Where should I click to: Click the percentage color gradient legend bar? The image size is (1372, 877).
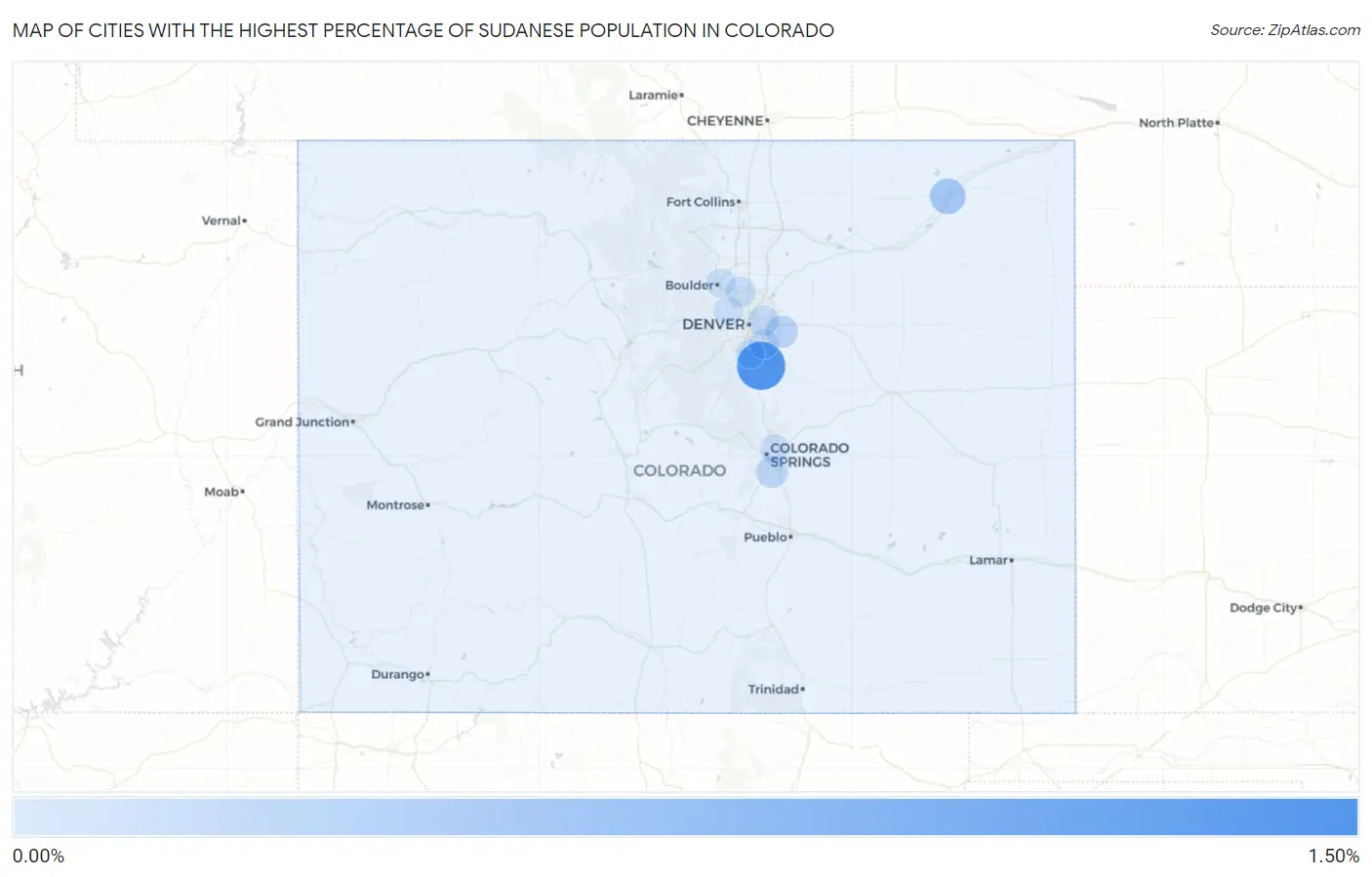[685, 817]
